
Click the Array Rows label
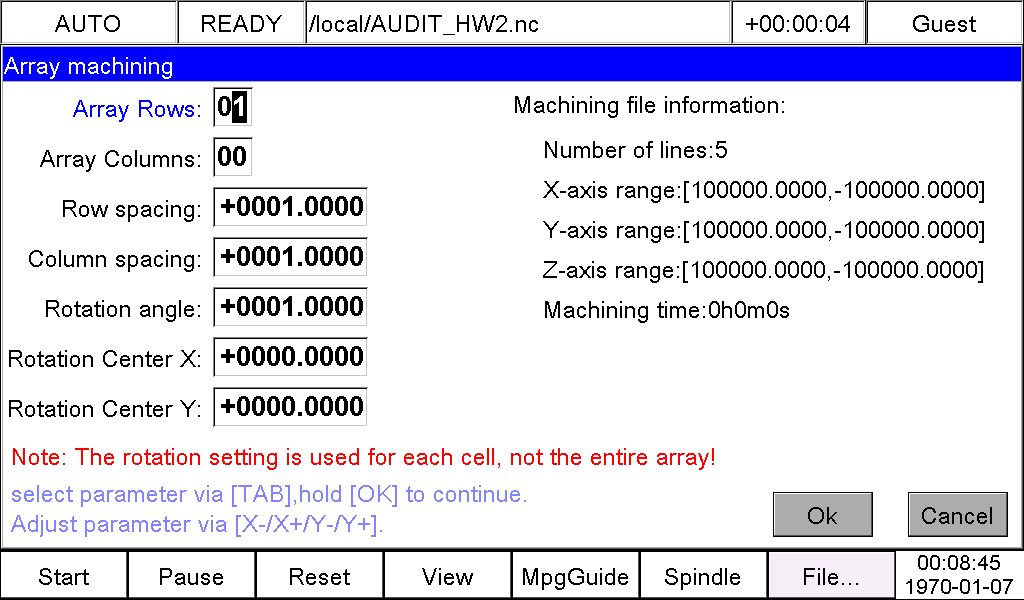137,108
